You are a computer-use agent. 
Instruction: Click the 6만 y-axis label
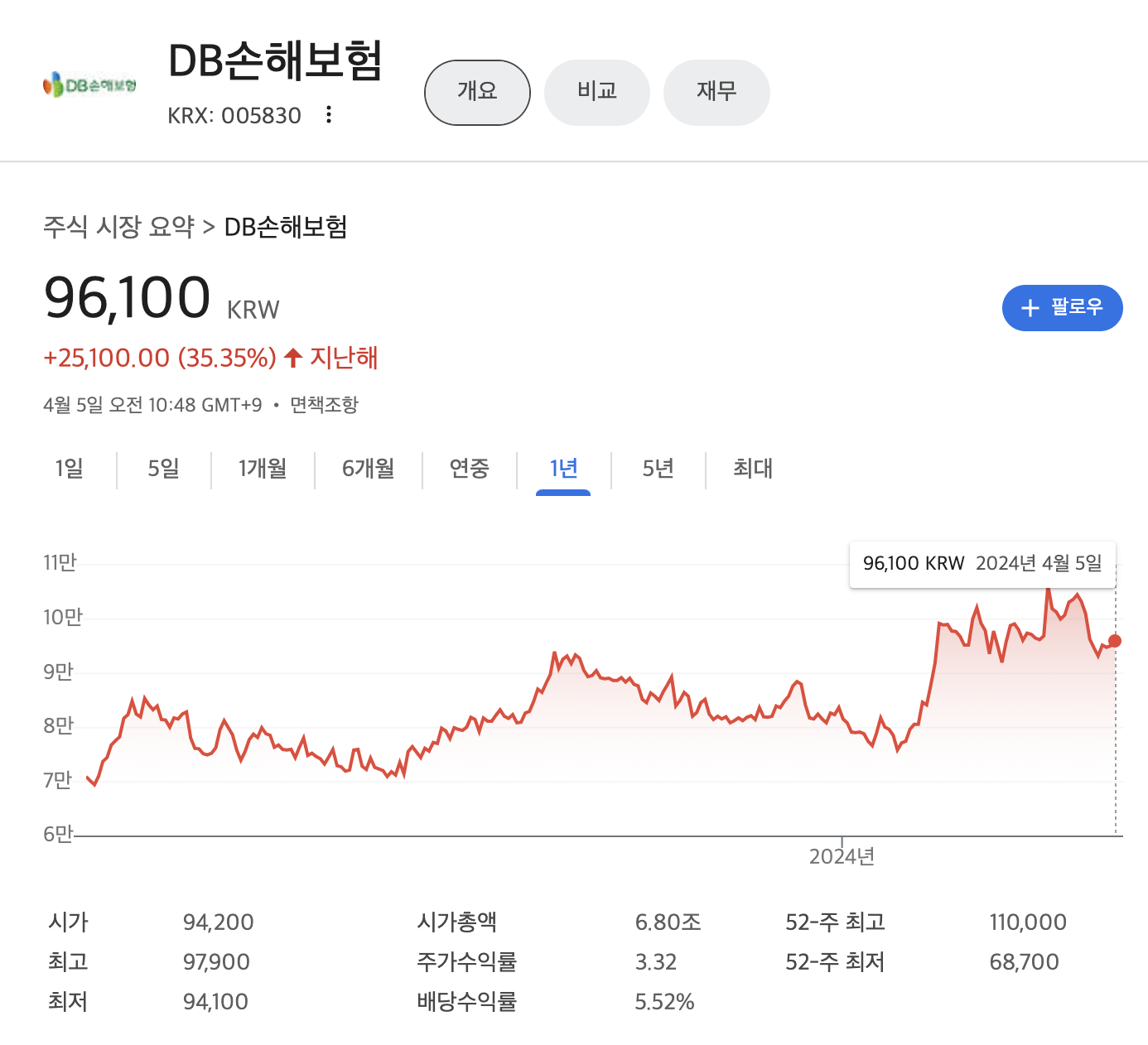[x=58, y=834]
